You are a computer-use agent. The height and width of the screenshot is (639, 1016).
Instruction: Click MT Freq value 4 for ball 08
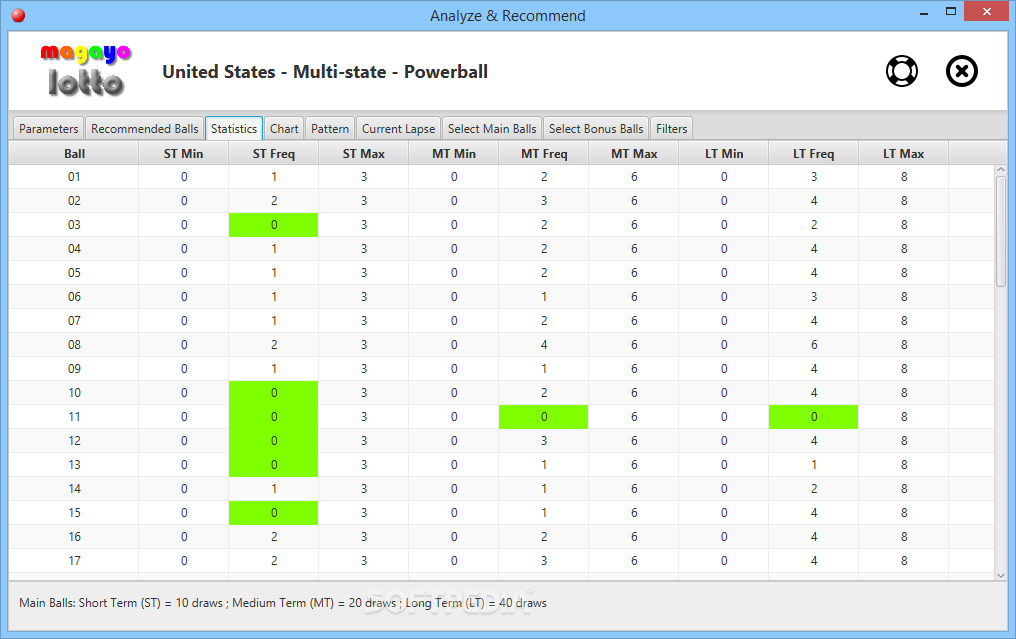pos(544,345)
